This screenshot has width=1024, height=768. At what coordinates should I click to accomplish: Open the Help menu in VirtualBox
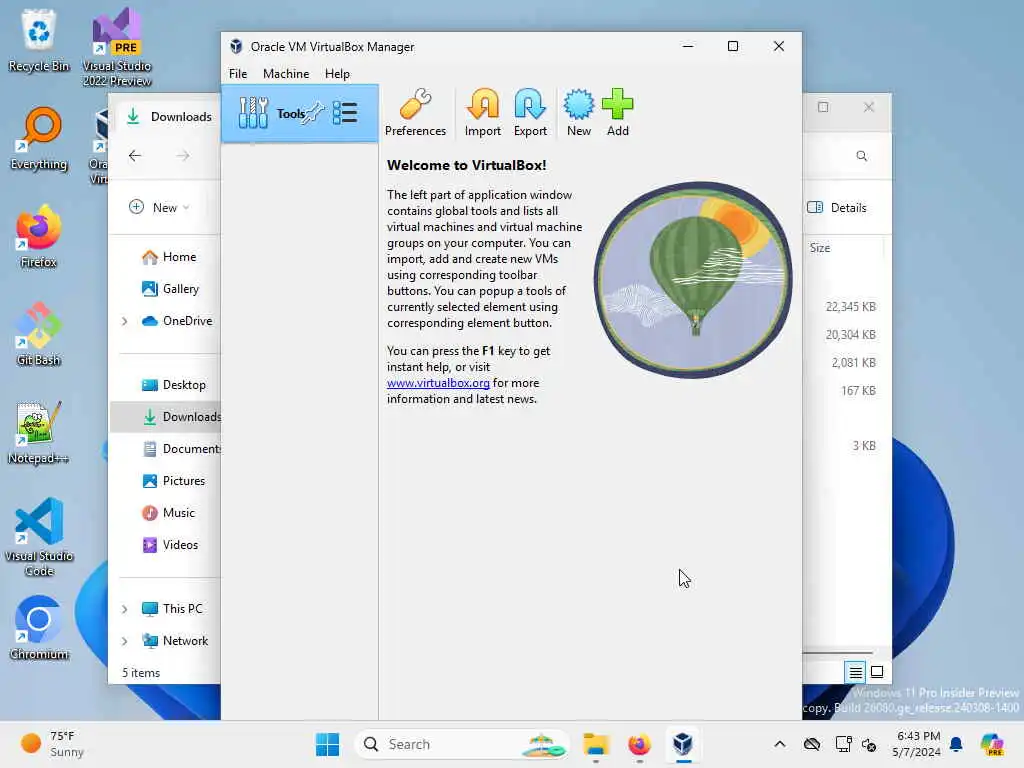click(337, 74)
